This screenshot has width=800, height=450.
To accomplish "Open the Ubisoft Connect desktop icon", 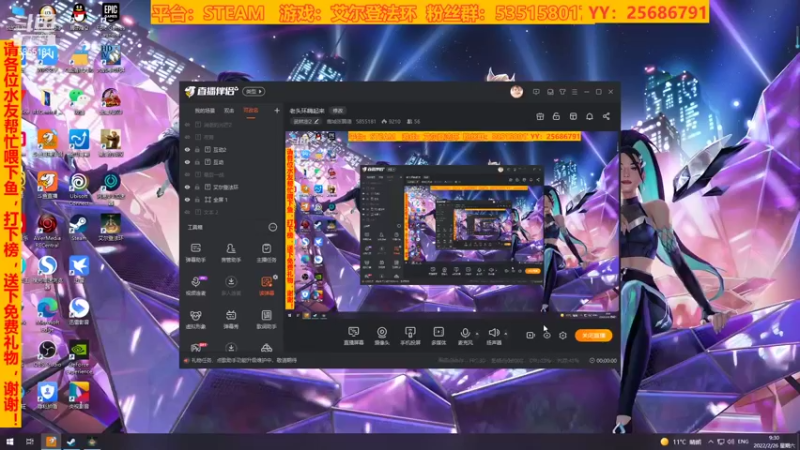I will tap(79, 186).
